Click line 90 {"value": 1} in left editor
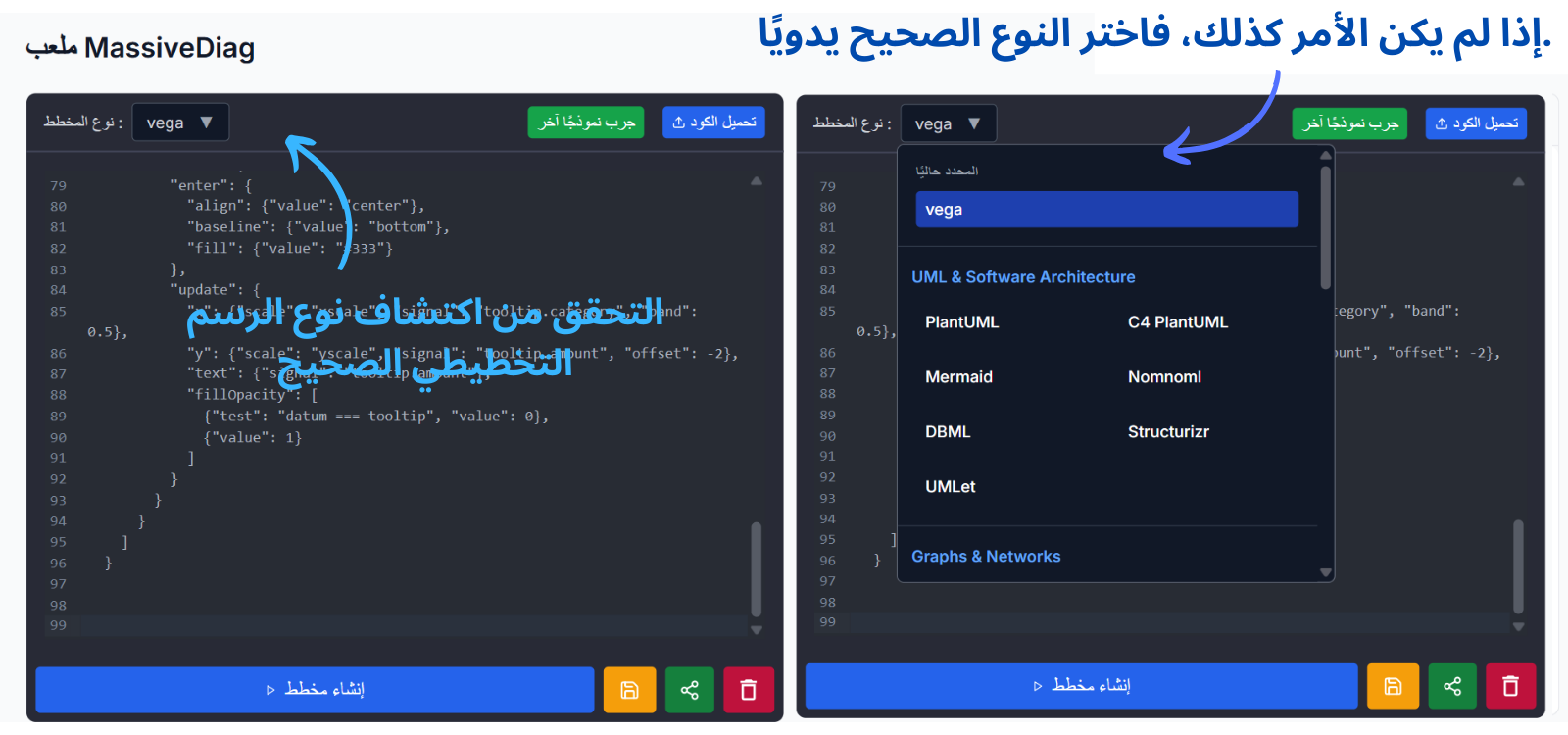Viewport: 1568px width, 735px height. click(252, 438)
